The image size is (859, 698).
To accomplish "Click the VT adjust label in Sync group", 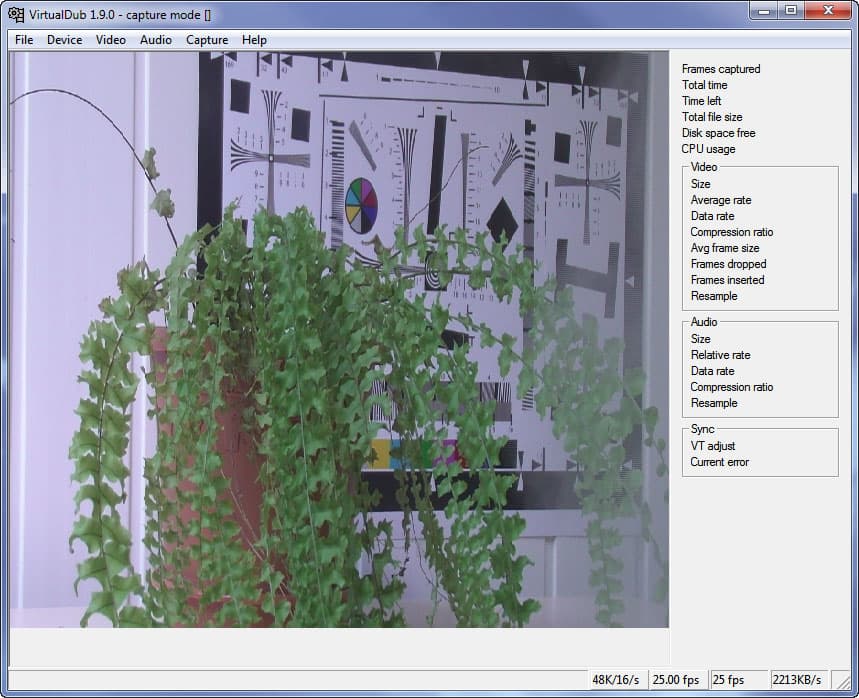I will [x=713, y=446].
